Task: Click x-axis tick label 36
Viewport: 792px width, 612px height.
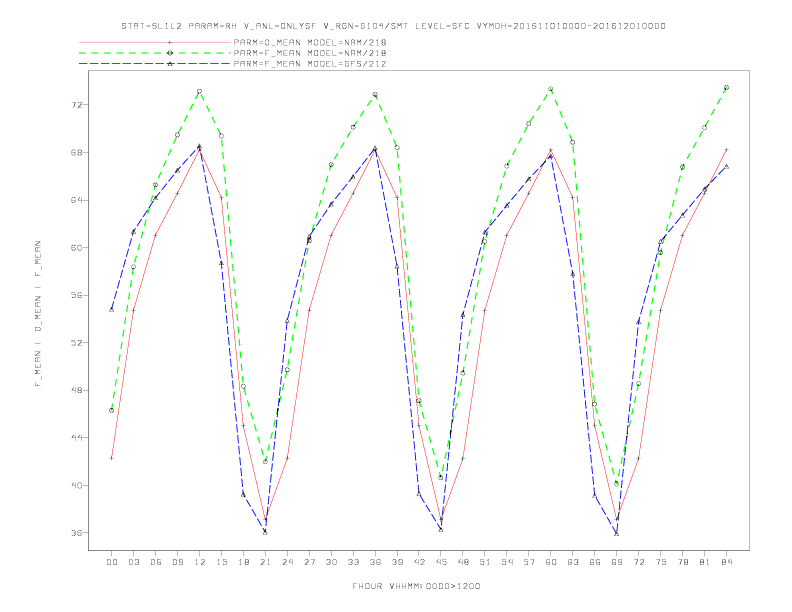Action: coord(375,562)
